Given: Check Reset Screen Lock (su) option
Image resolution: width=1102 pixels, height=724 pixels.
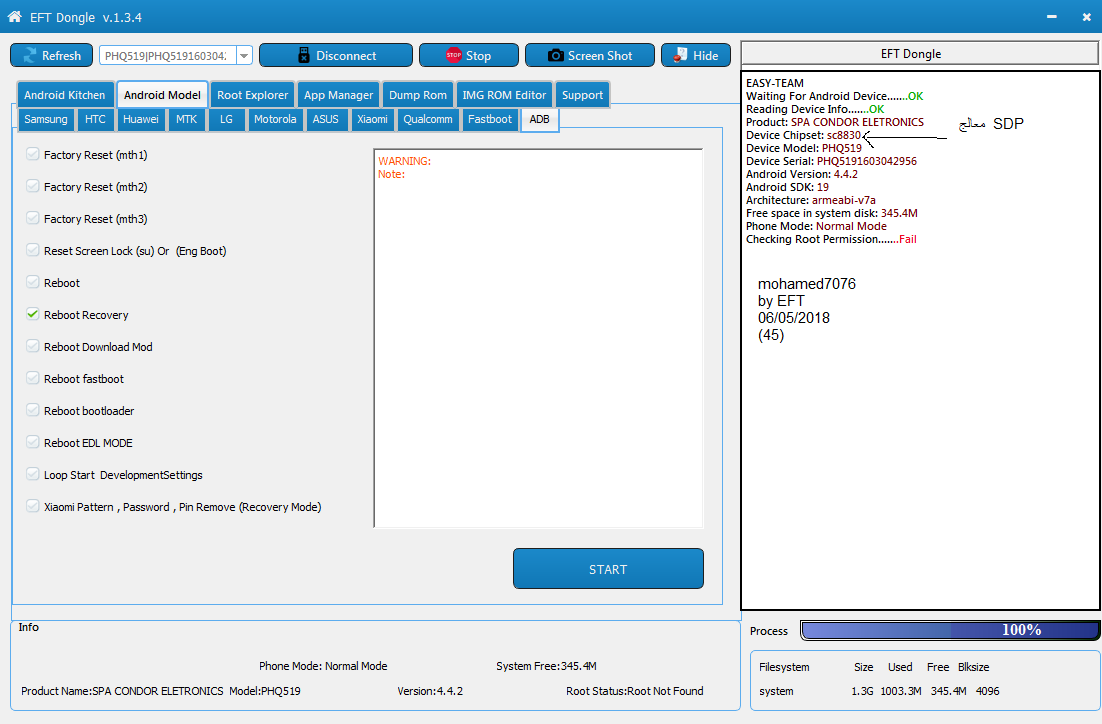Looking at the screenshot, I should point(32,250).
